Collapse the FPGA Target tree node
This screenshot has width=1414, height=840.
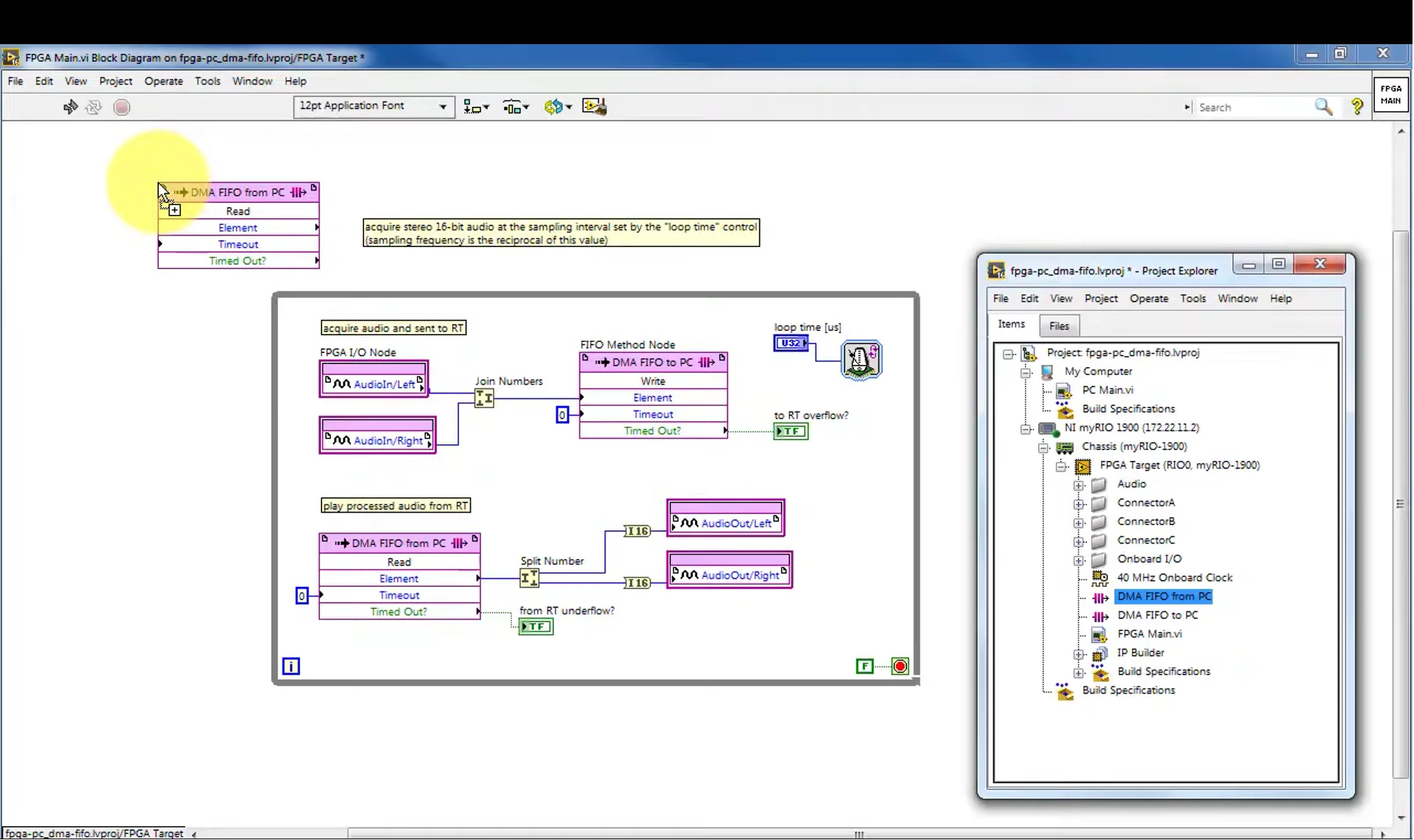click(x=1061, y=466)
